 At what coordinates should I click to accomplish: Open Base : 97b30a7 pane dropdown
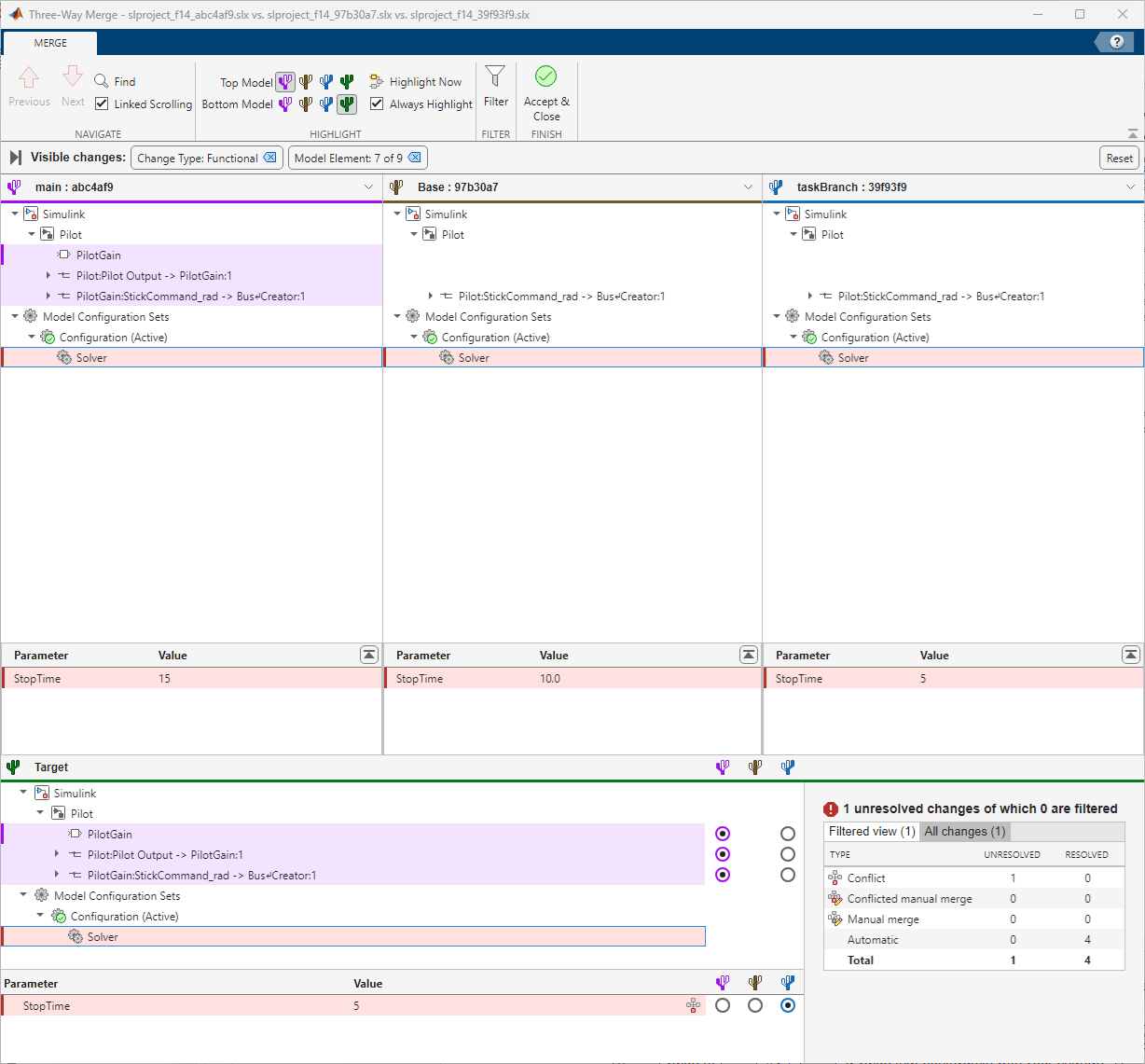pos(748,187)
